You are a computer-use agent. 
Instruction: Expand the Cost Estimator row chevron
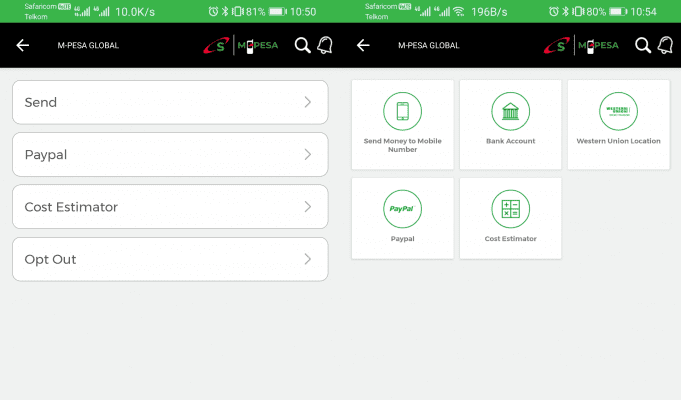point(307,207)
